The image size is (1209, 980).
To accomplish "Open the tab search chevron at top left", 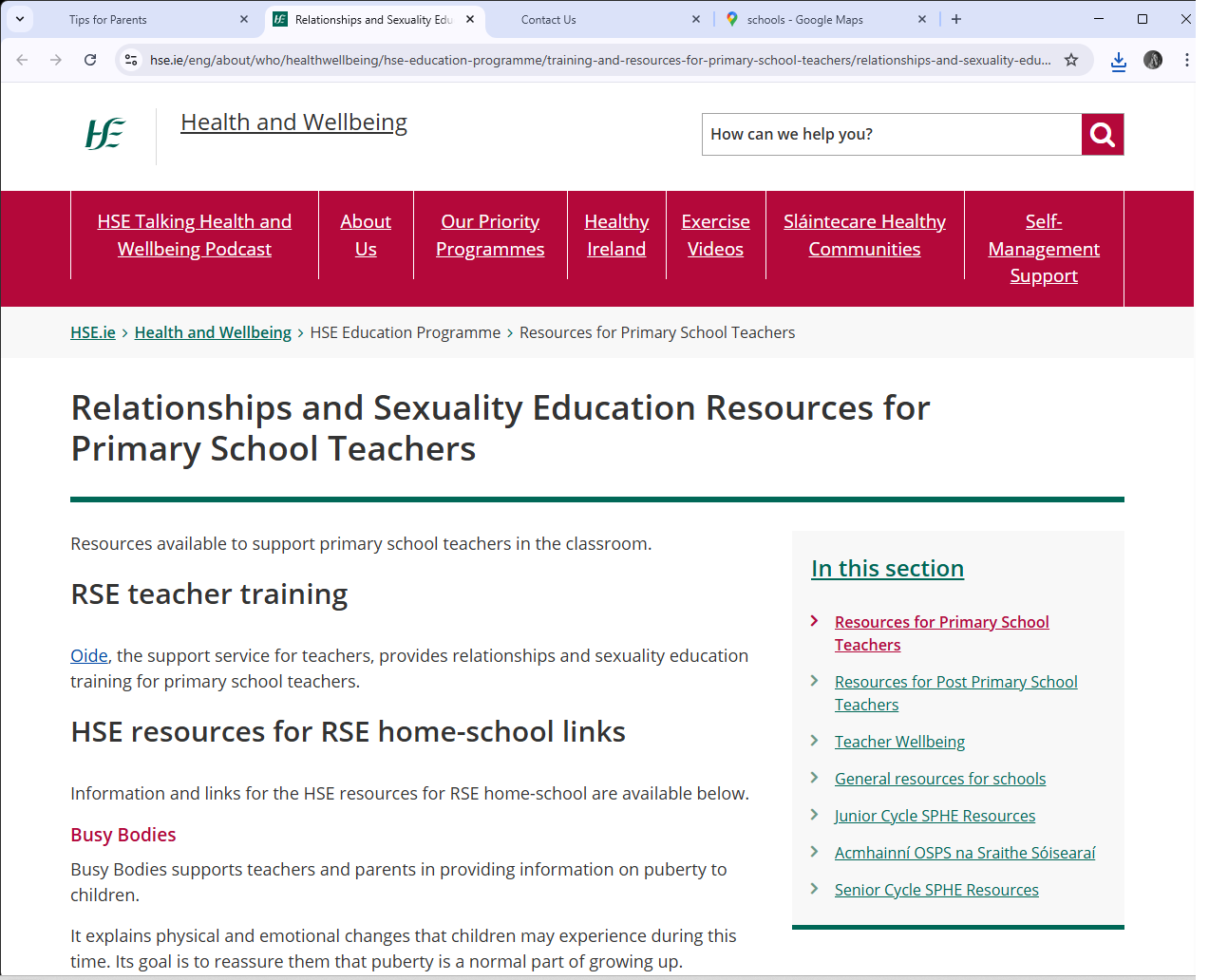I will point(19,19).
